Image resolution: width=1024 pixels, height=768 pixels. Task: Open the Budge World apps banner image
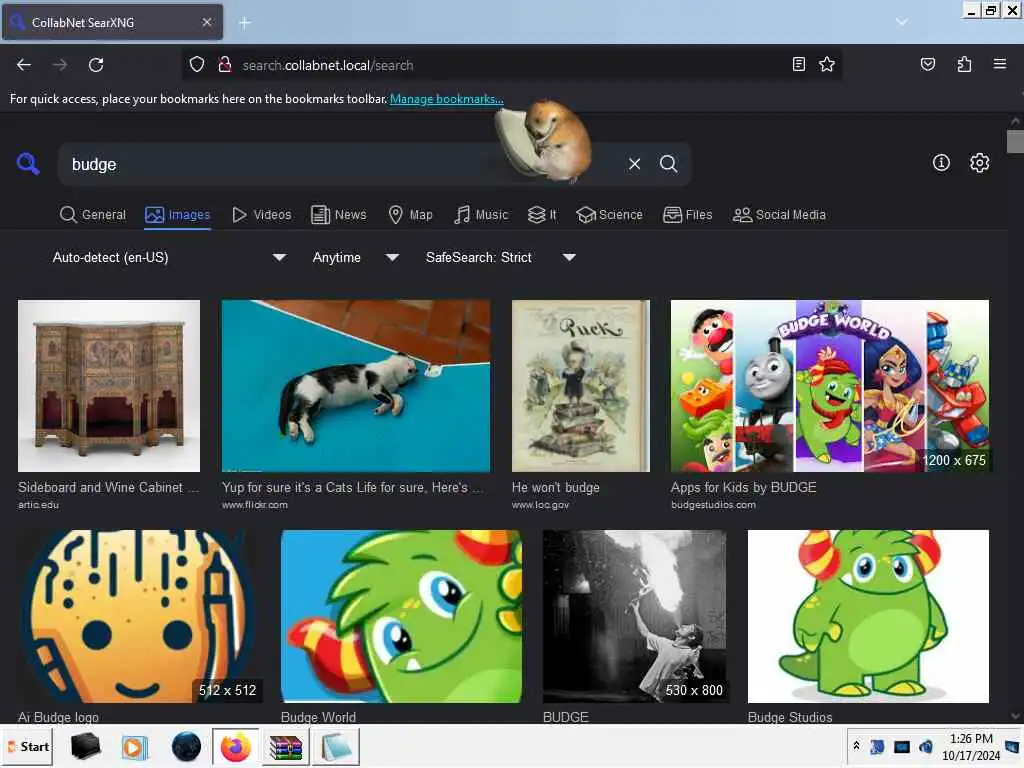coord(830,386)
